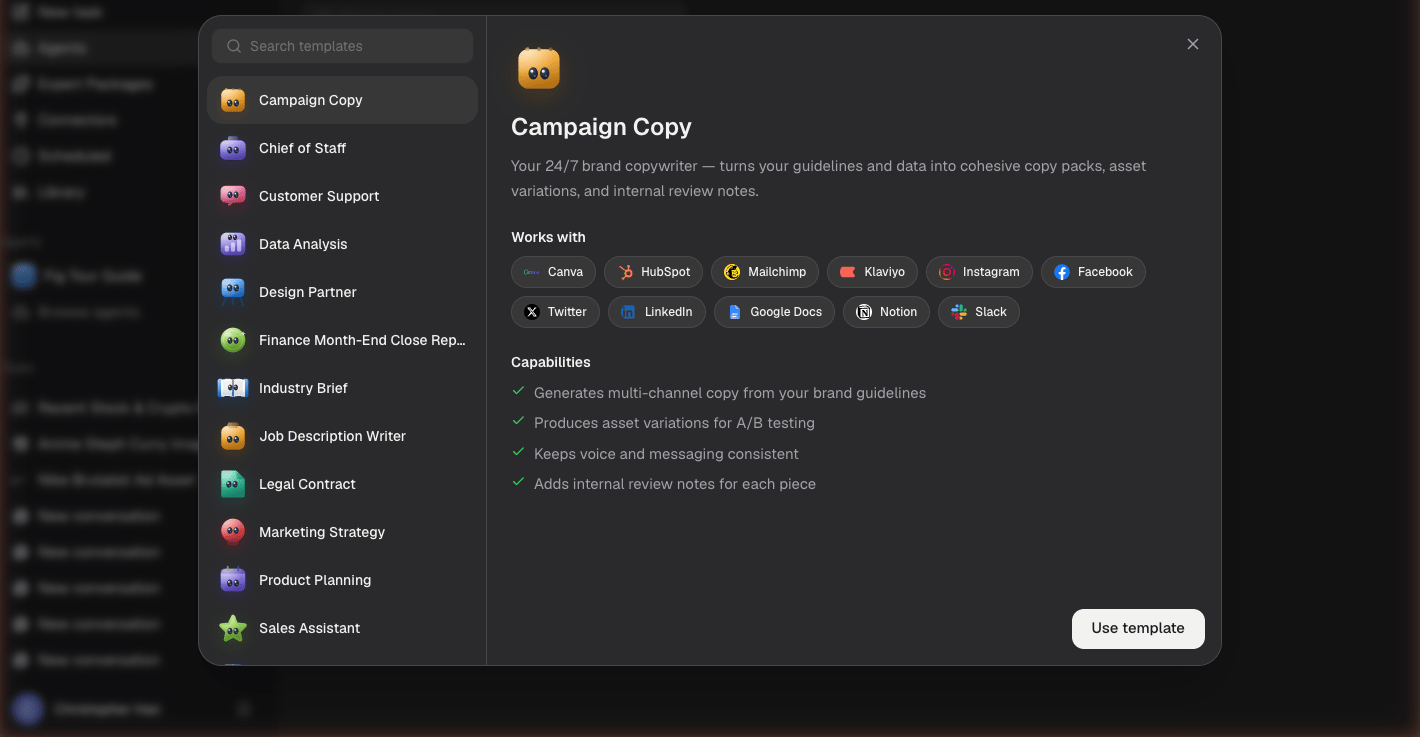Click 'Generates multi-channel copy from your brand guidelines'
This screenshot has height=737, width=1420.
point(730,393)
